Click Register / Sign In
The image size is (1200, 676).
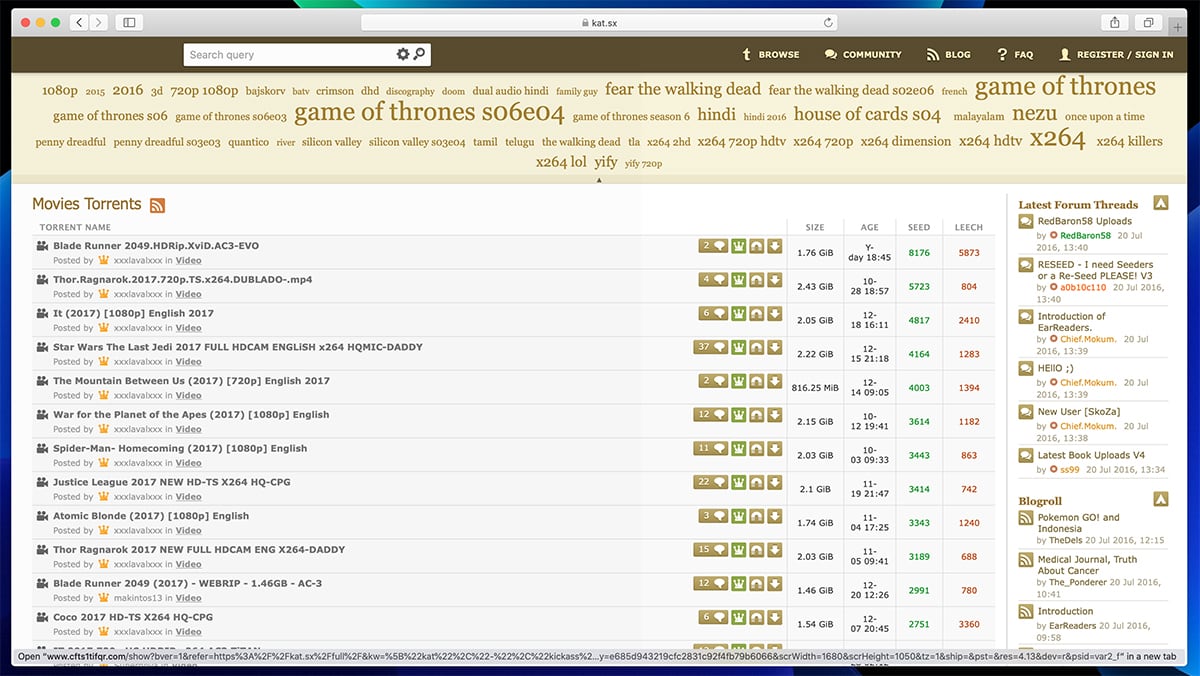tap(1116, 55)
